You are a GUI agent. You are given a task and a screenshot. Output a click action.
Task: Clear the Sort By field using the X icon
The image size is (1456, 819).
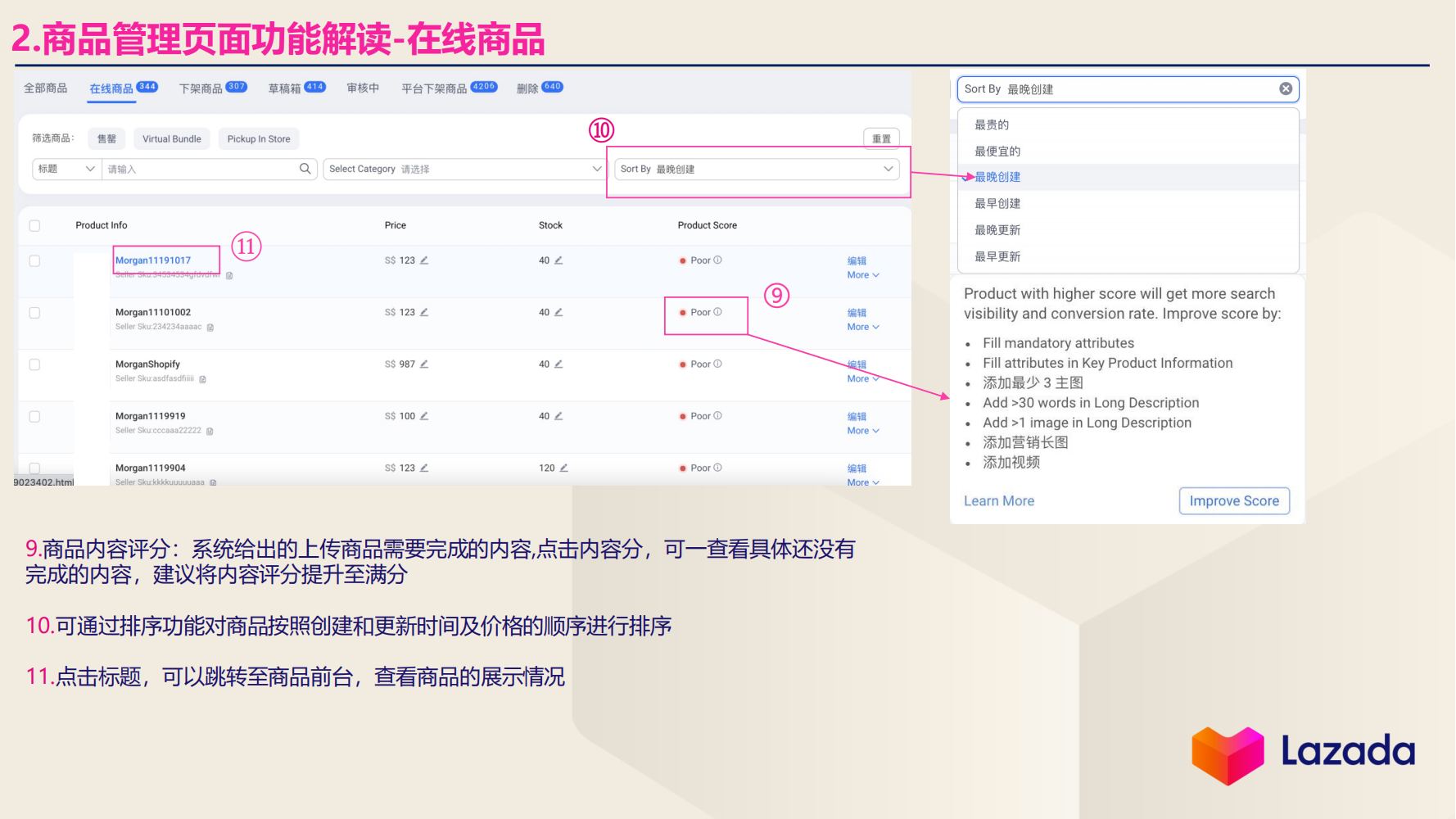(1286, 88)
